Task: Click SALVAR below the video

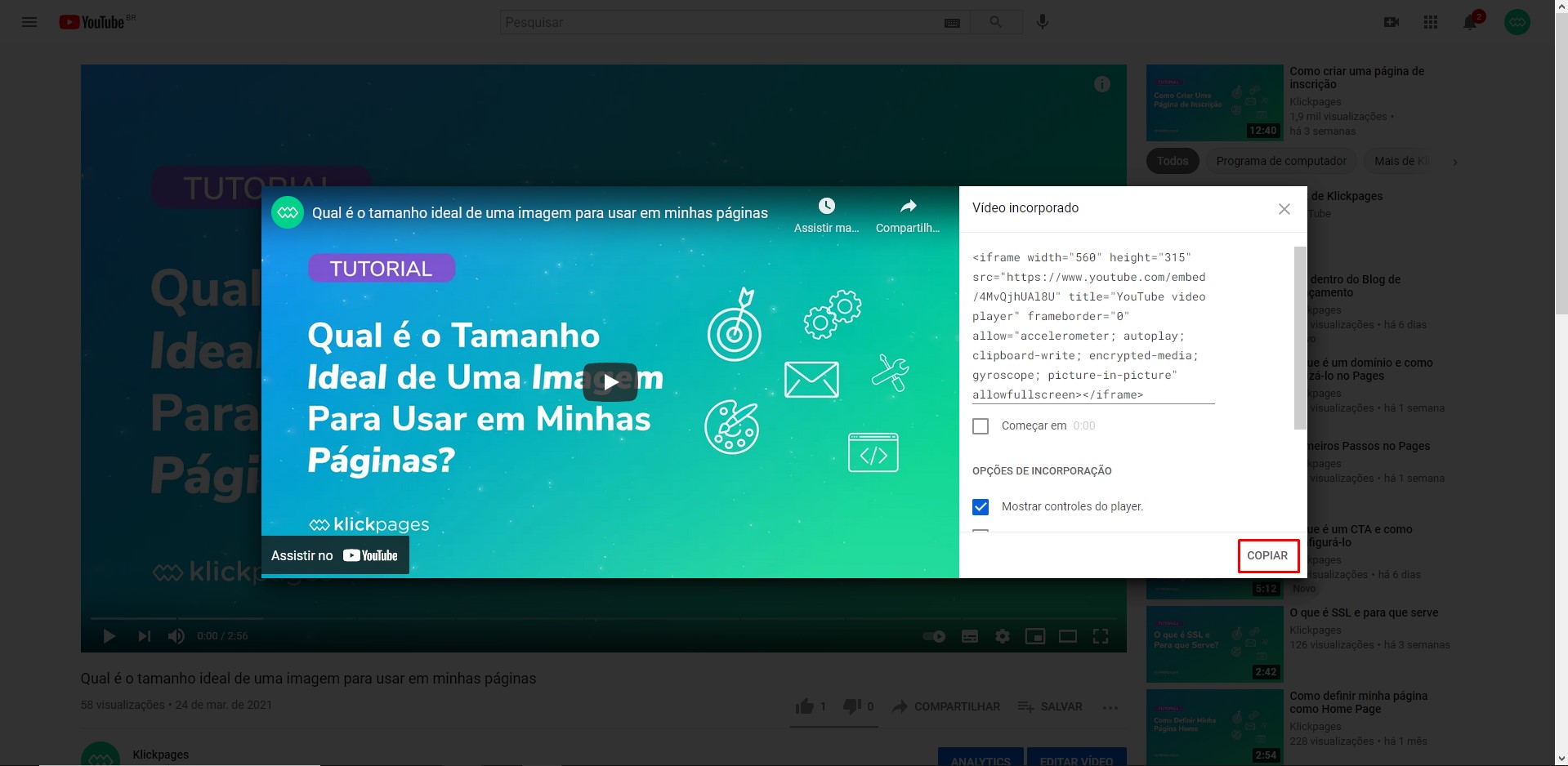Action: [x=1050, y=706]
